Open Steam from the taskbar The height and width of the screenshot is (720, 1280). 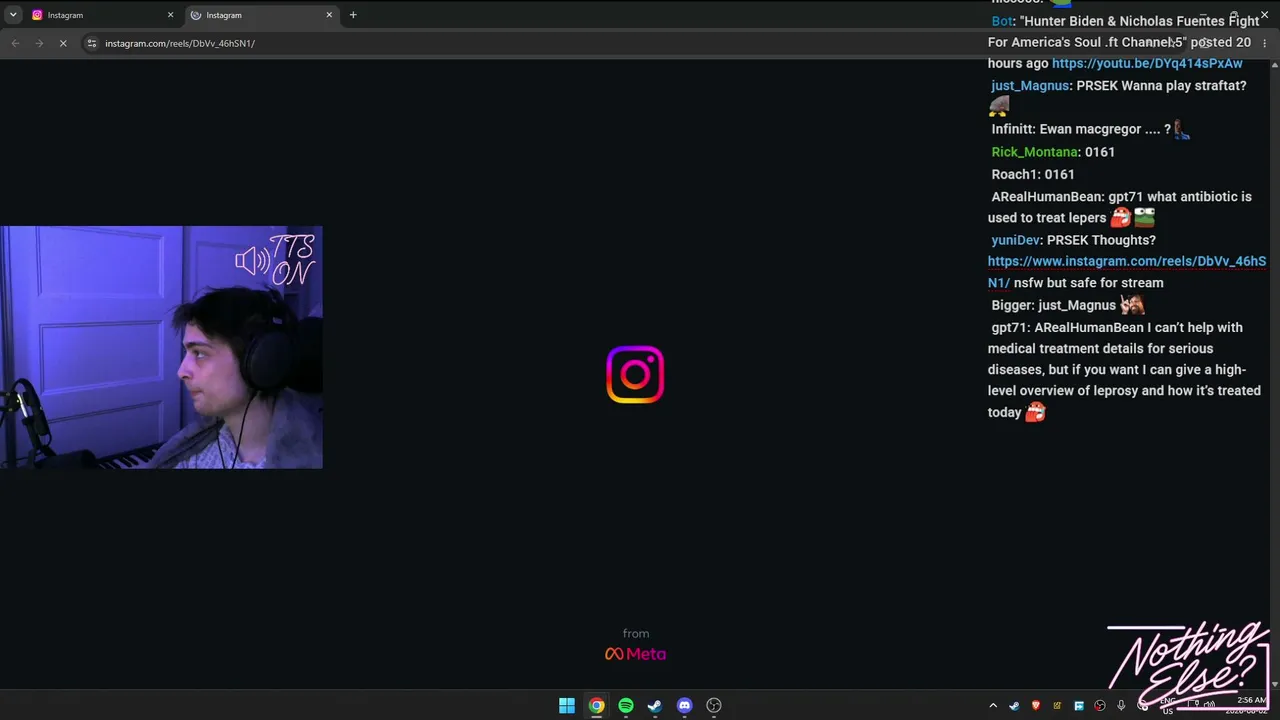pos(655,705)
